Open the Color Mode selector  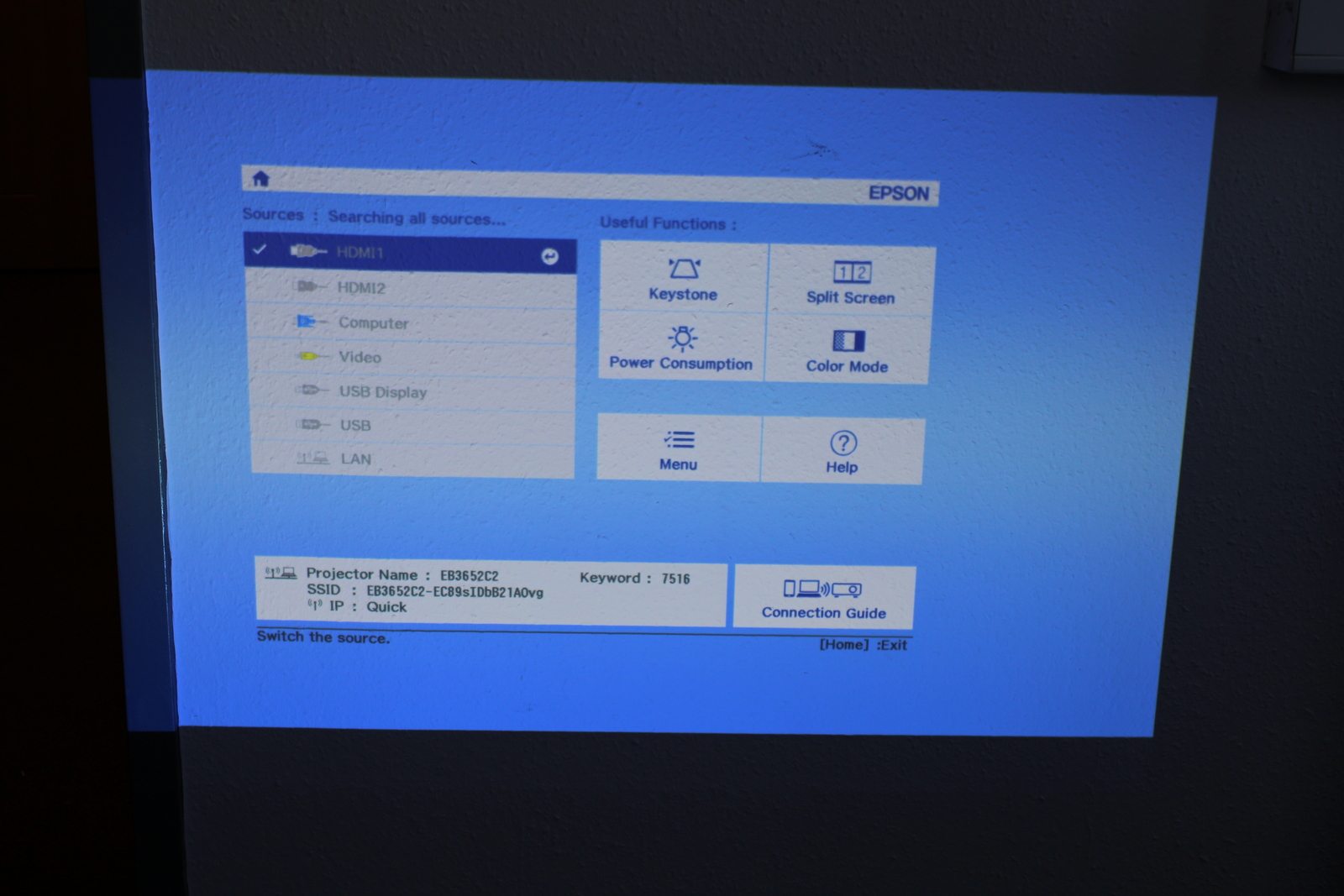(x=848, y=349)
